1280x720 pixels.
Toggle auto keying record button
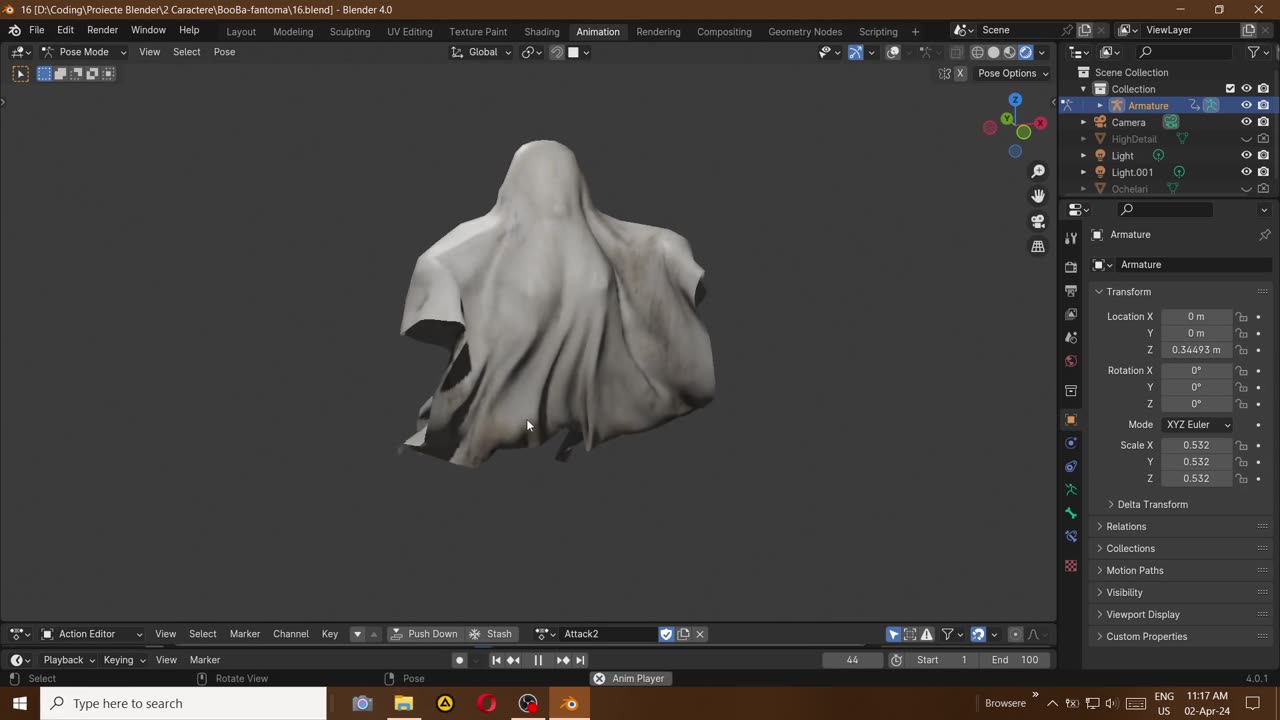point(460,660)
